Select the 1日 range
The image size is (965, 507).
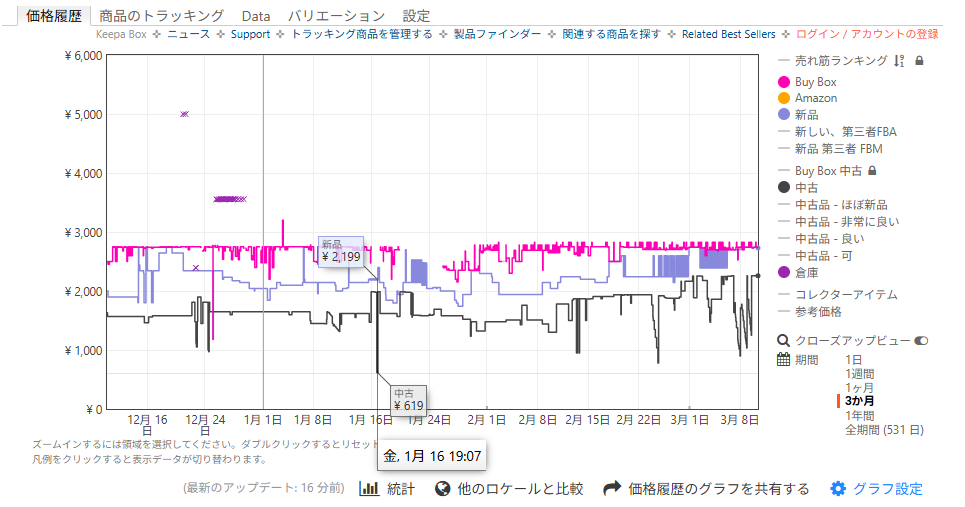(854, 360)
